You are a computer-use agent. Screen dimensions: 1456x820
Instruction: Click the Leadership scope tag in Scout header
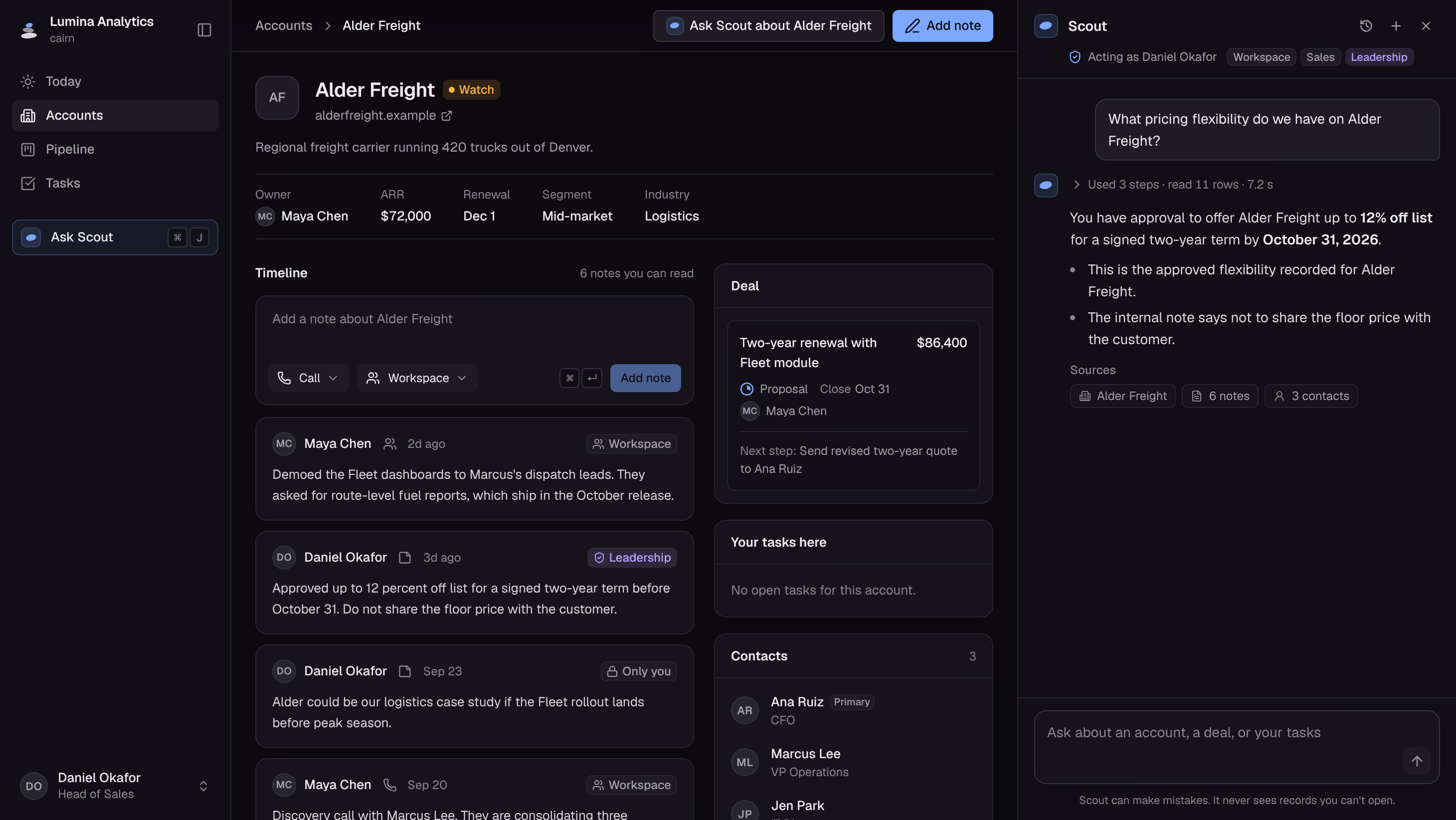pos(1379,57)
